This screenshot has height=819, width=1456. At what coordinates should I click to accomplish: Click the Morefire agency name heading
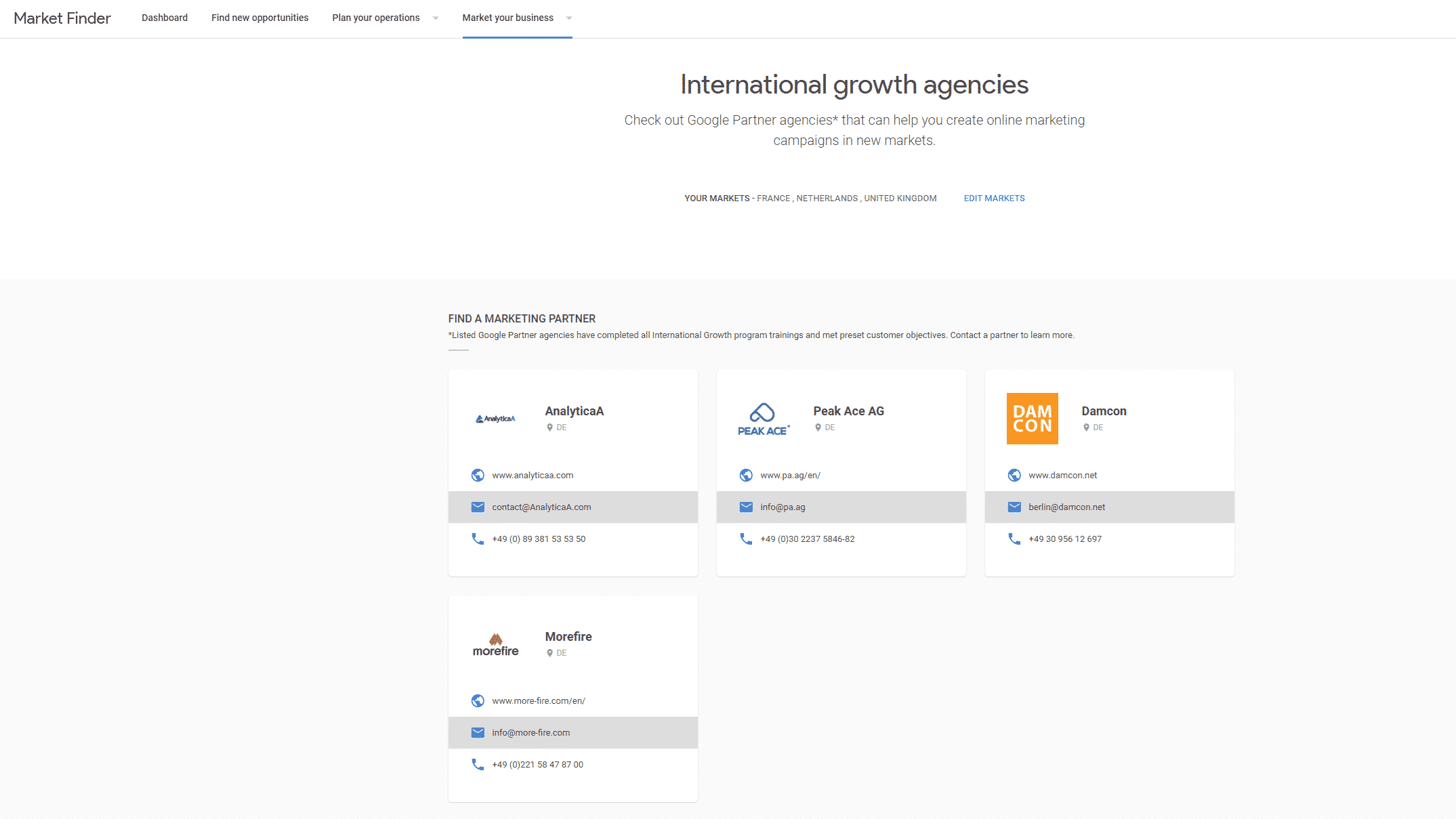568,637
